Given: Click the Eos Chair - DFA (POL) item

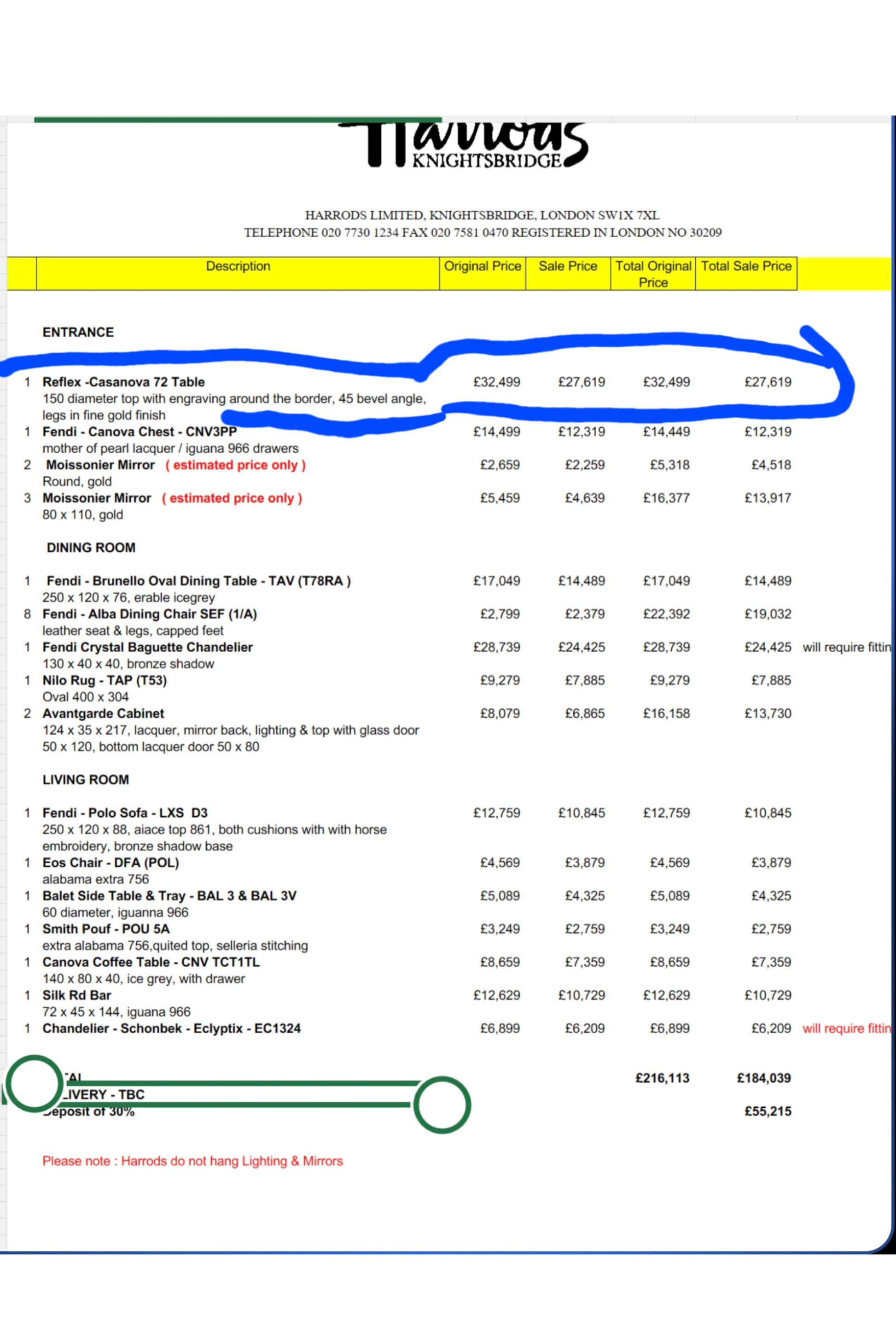Looking at the screenshot, I should (x=111, y=863).
